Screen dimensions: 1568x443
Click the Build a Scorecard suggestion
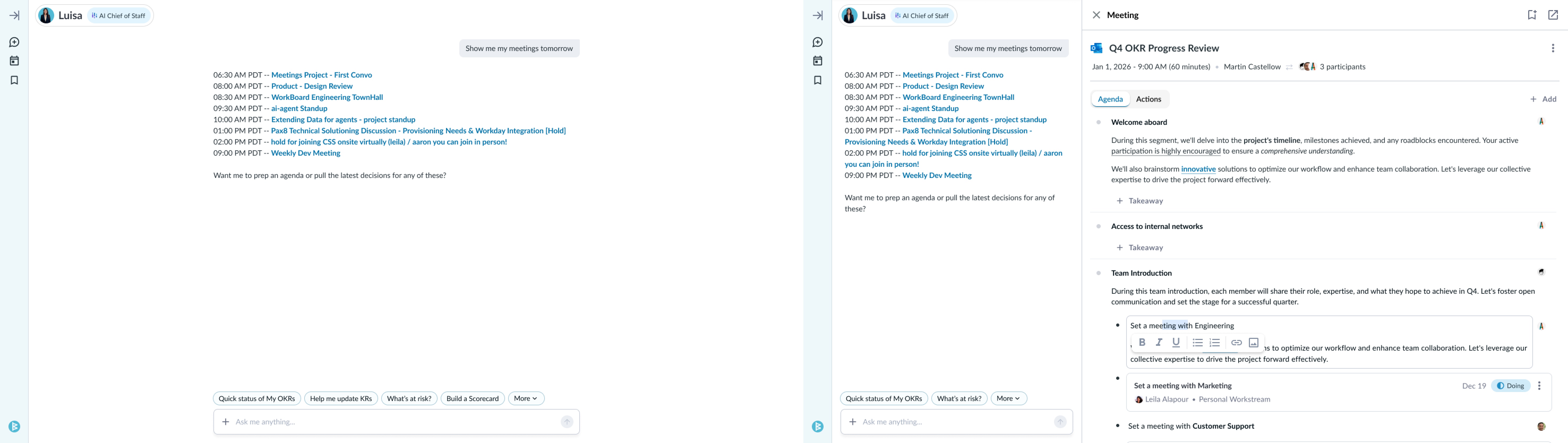pyautogui.click(x=472, y=399)
